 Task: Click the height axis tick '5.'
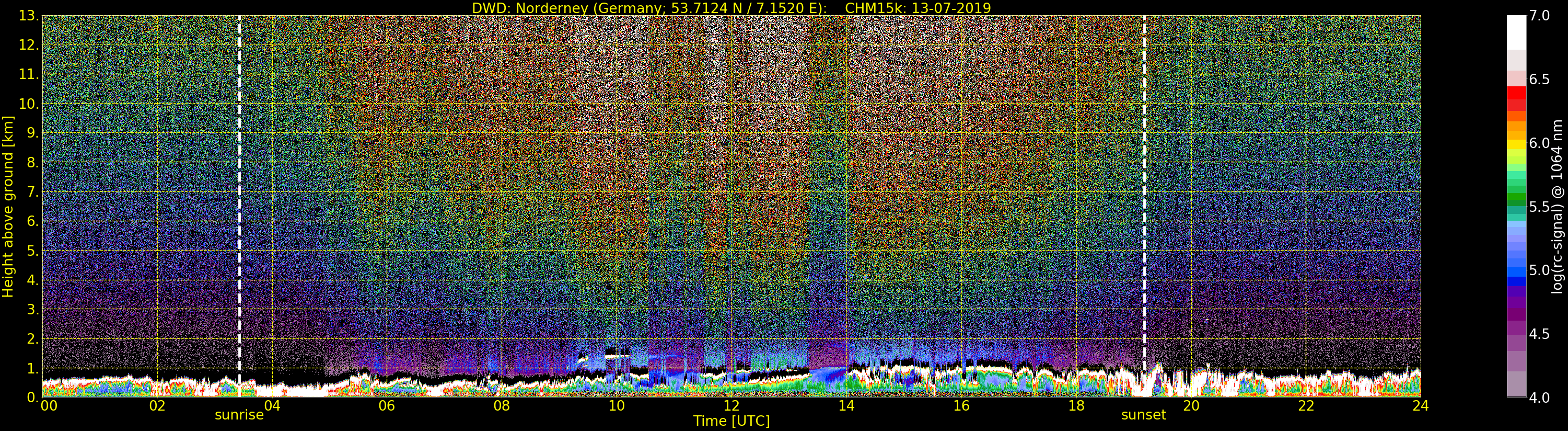pyautogui.click(x=33, y=251)
